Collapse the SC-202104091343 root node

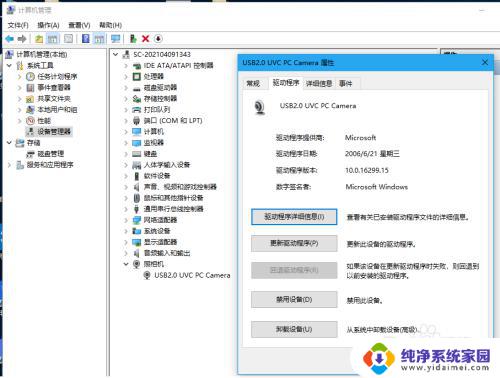(x=116, y=54)
